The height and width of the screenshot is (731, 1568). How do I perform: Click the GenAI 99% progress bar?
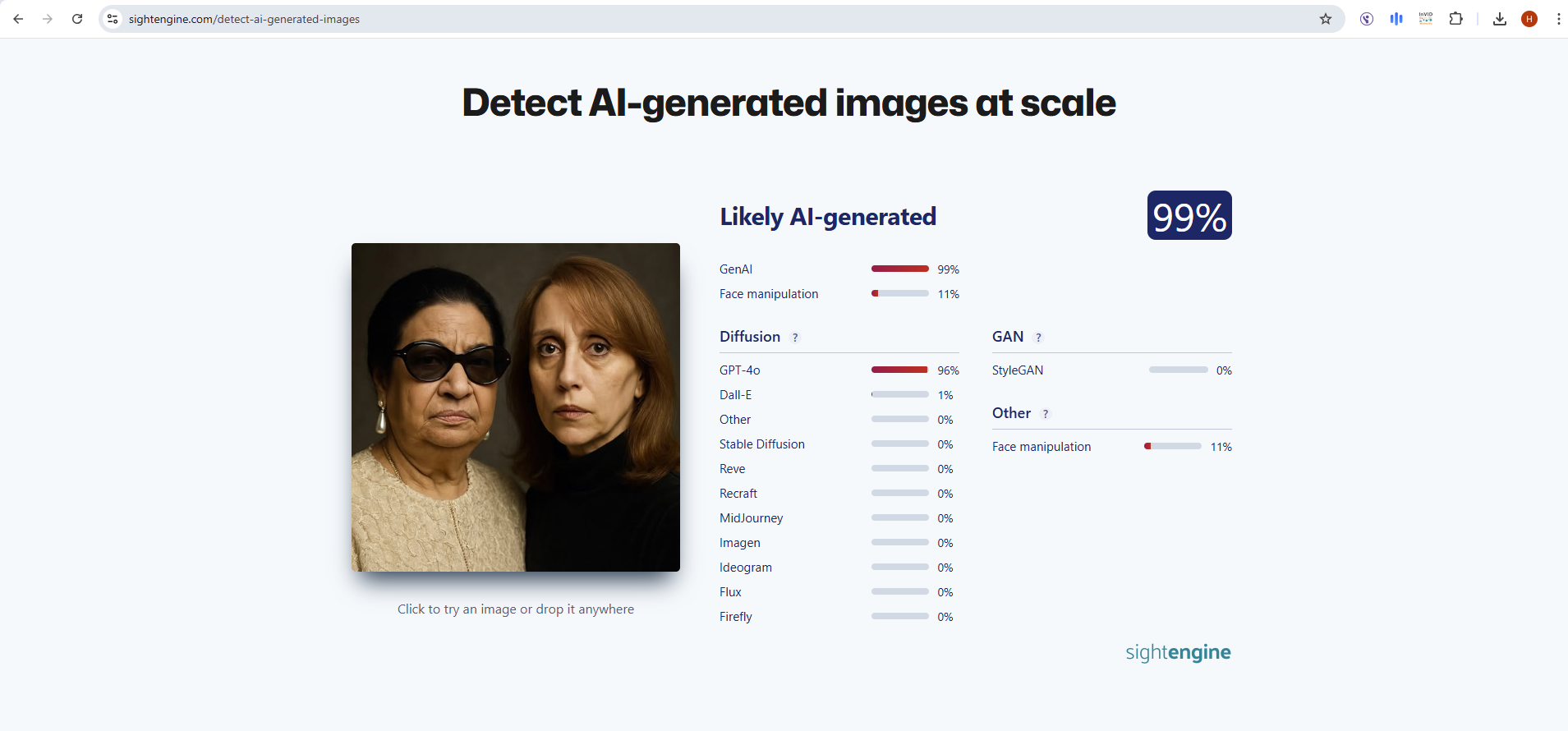pos(900,269)
